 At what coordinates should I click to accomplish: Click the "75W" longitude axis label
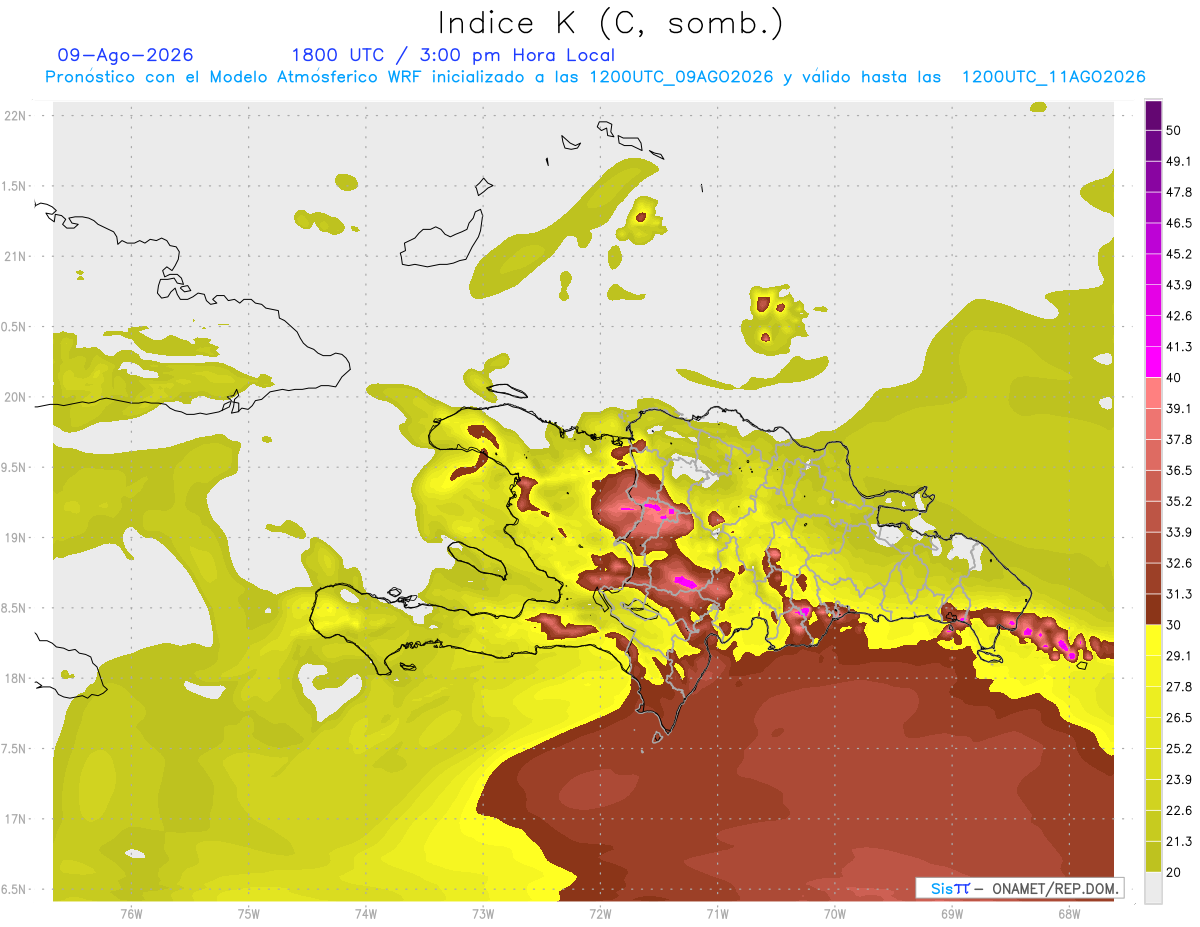click(x=249, y=914)
